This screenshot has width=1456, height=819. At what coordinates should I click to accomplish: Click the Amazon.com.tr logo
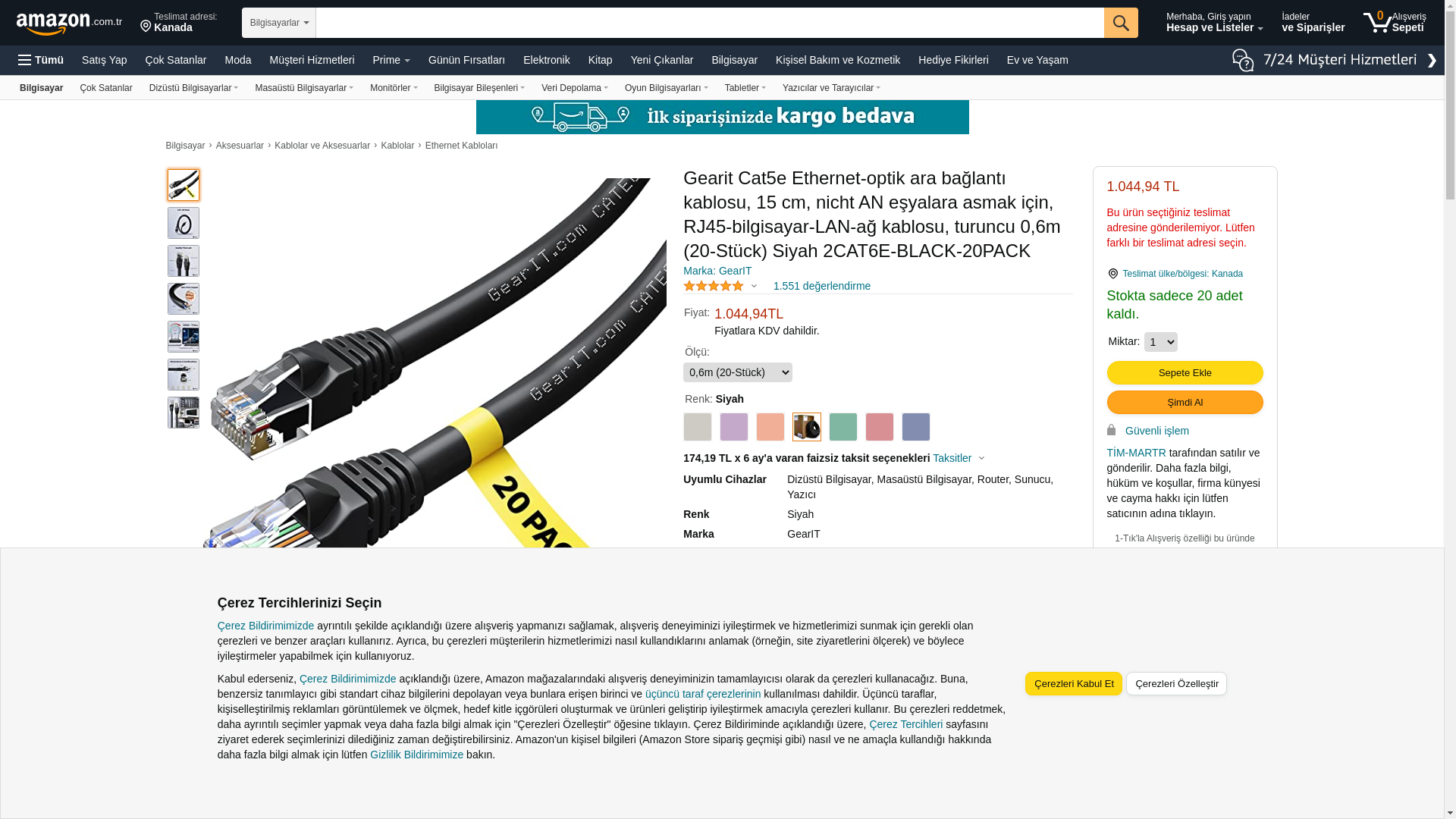click(69, 23)
